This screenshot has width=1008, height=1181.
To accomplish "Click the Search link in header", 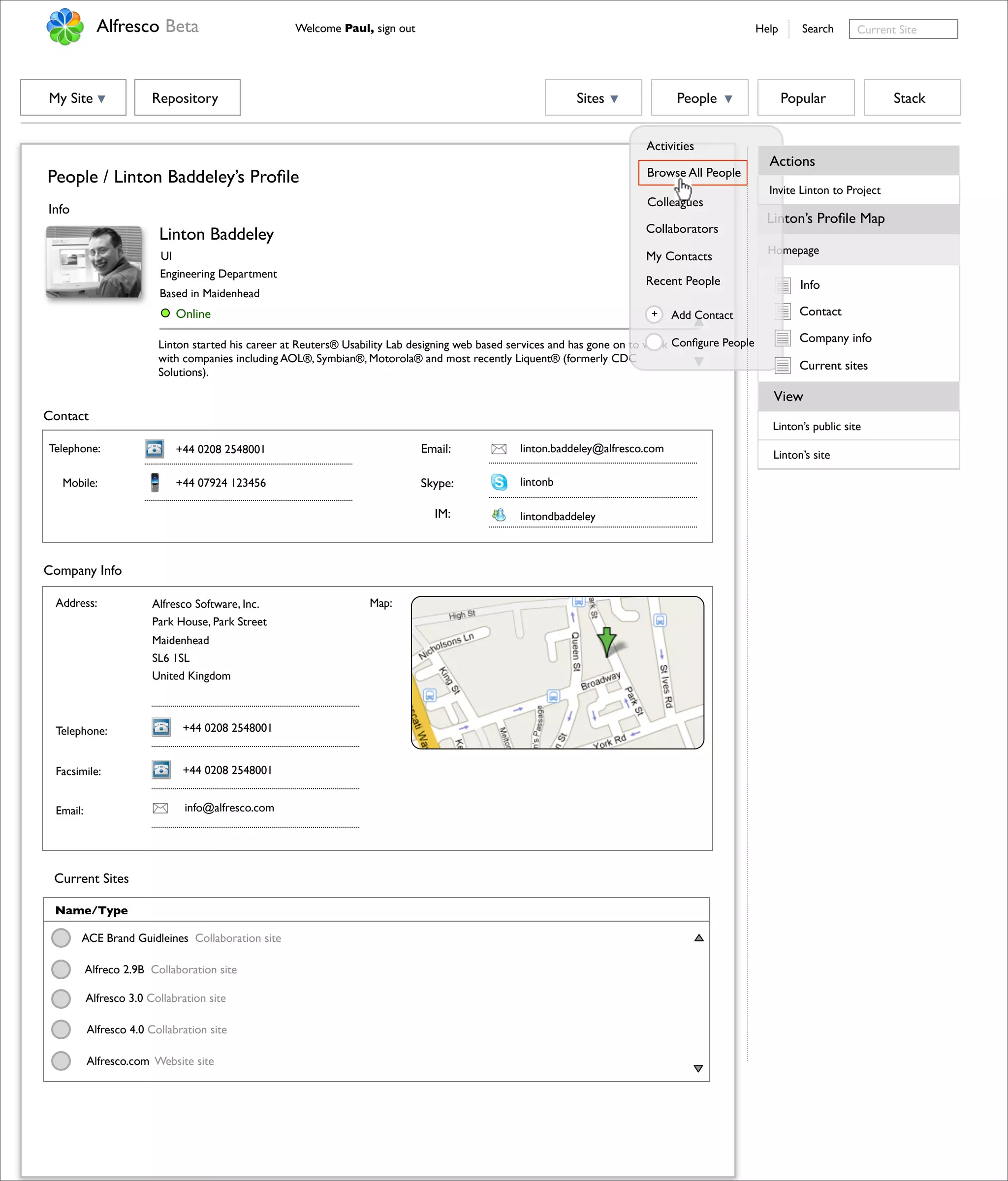I will click(x=818, y=29).
